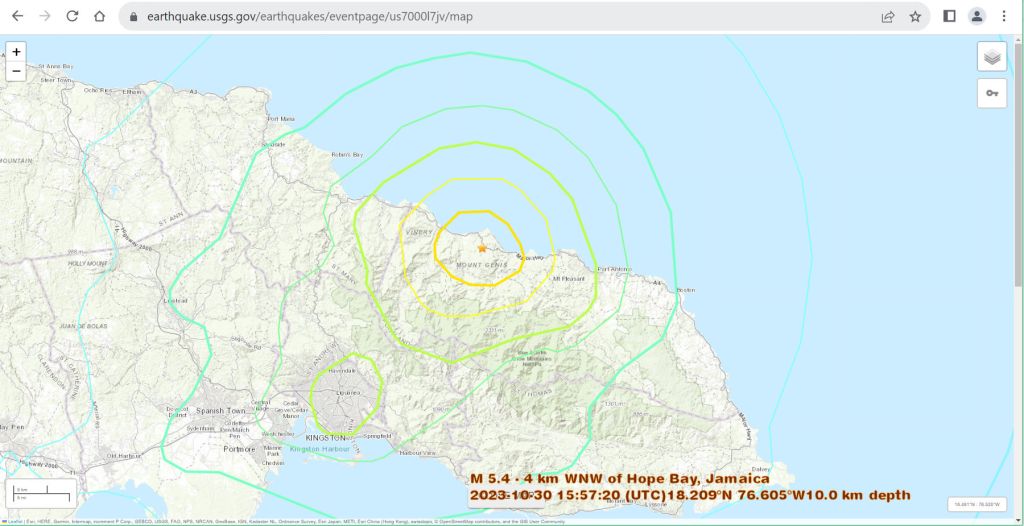1024x526 pixels.
Task: Show the map legend key
Action: [991, 93]
